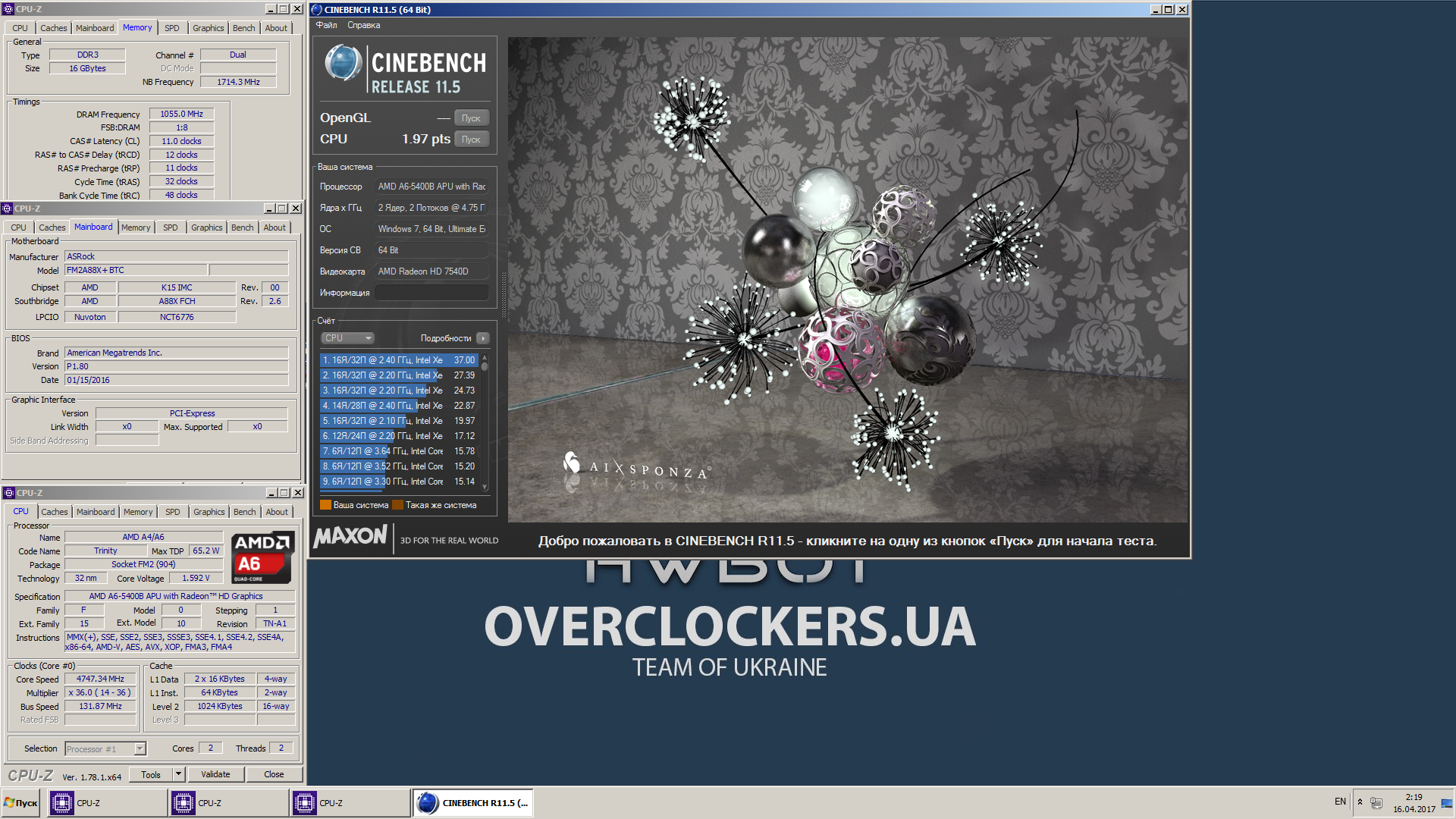Click the motherboard model FM2A88X+ BTC

(x=136, y=270)
